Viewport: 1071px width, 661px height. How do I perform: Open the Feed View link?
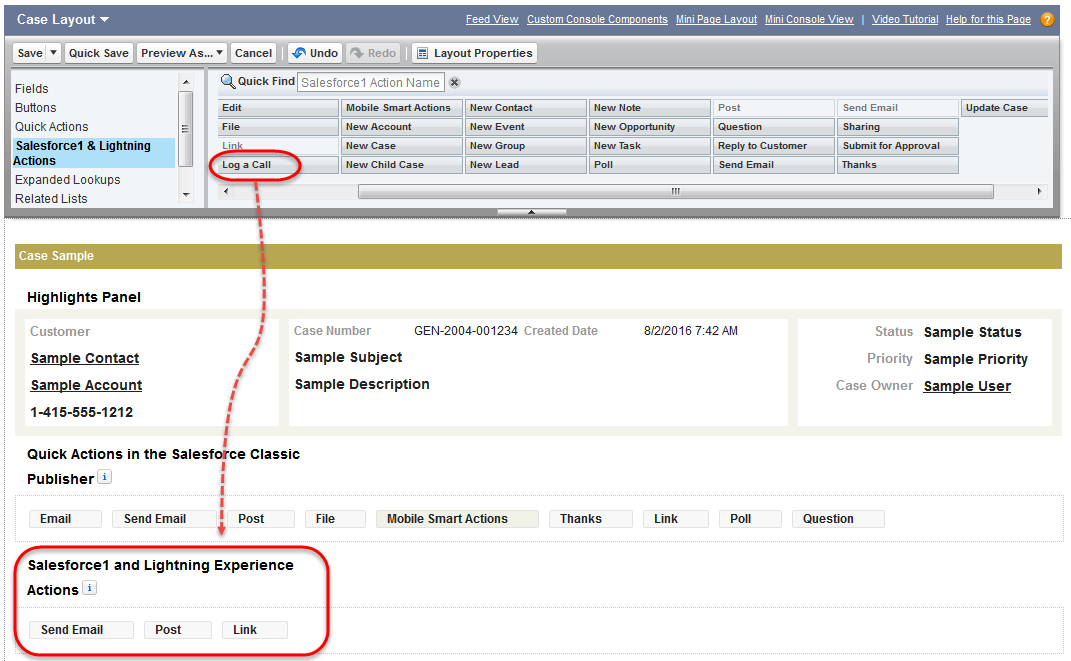[x=492, y=20]
